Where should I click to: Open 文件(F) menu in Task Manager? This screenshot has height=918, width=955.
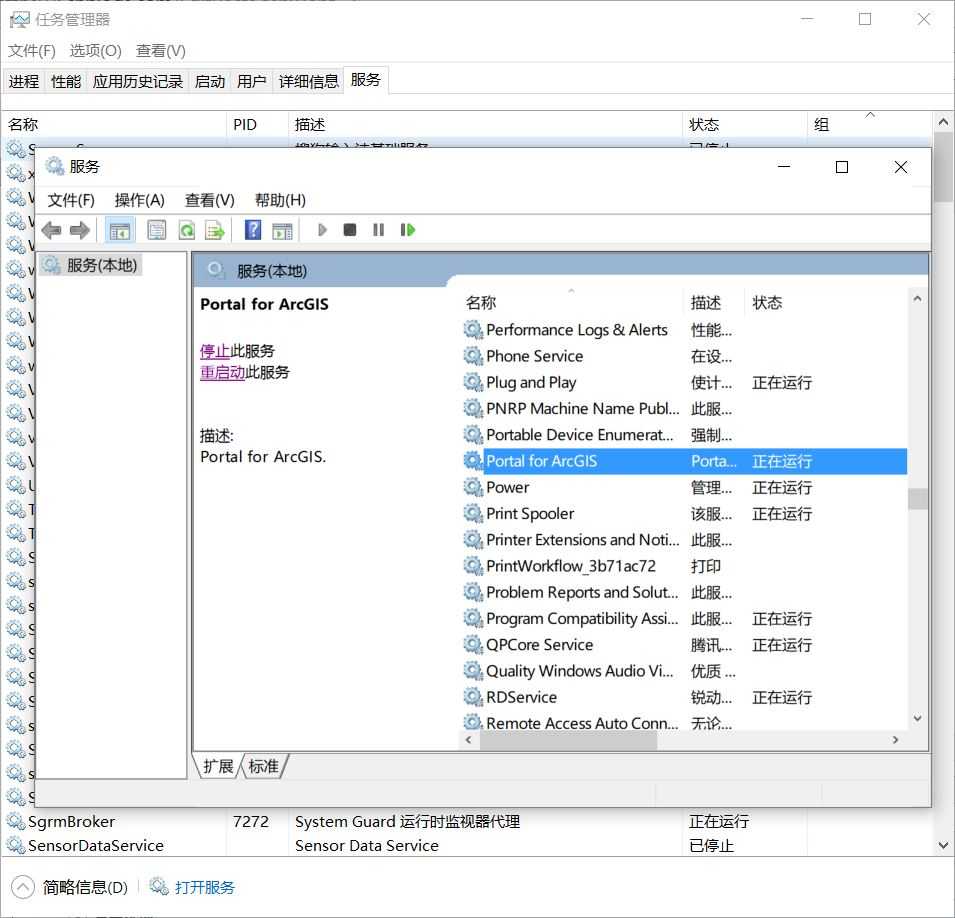click(32, 51)
